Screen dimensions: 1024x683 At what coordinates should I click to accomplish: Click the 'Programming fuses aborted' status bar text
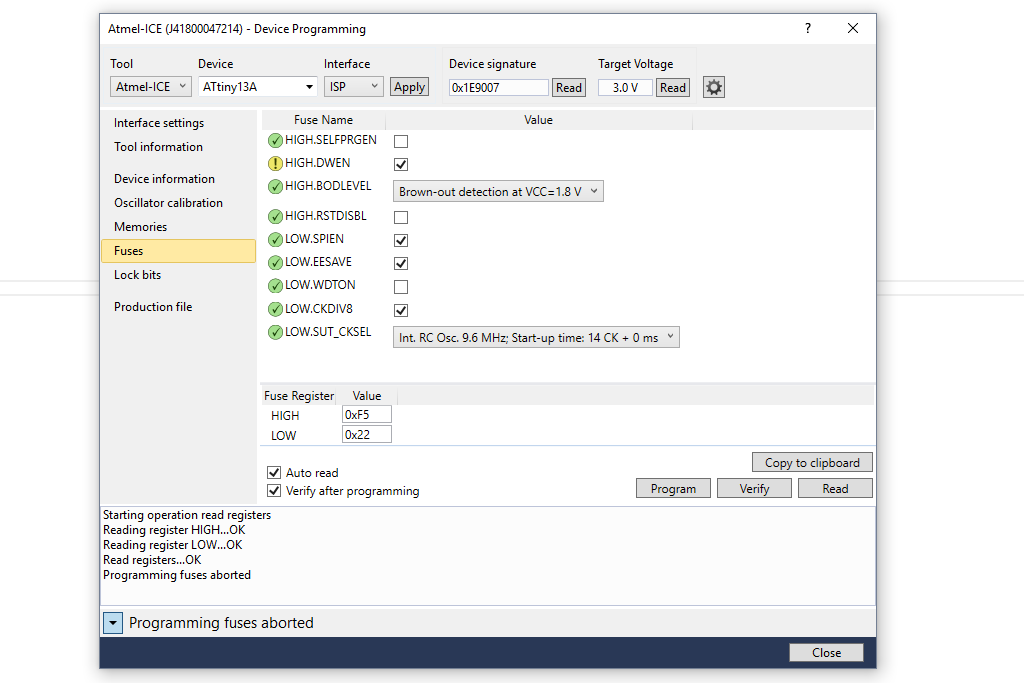tap(221, 623)
